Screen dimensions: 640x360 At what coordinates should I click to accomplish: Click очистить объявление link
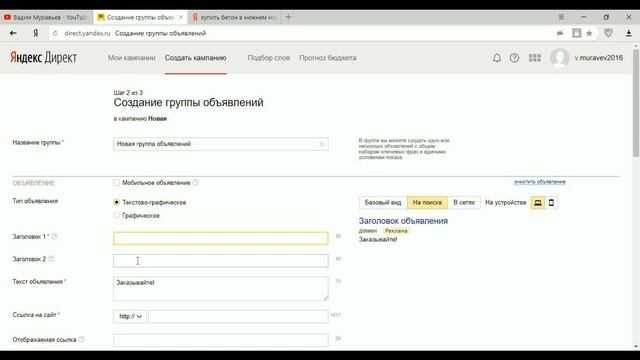point(540,182)
